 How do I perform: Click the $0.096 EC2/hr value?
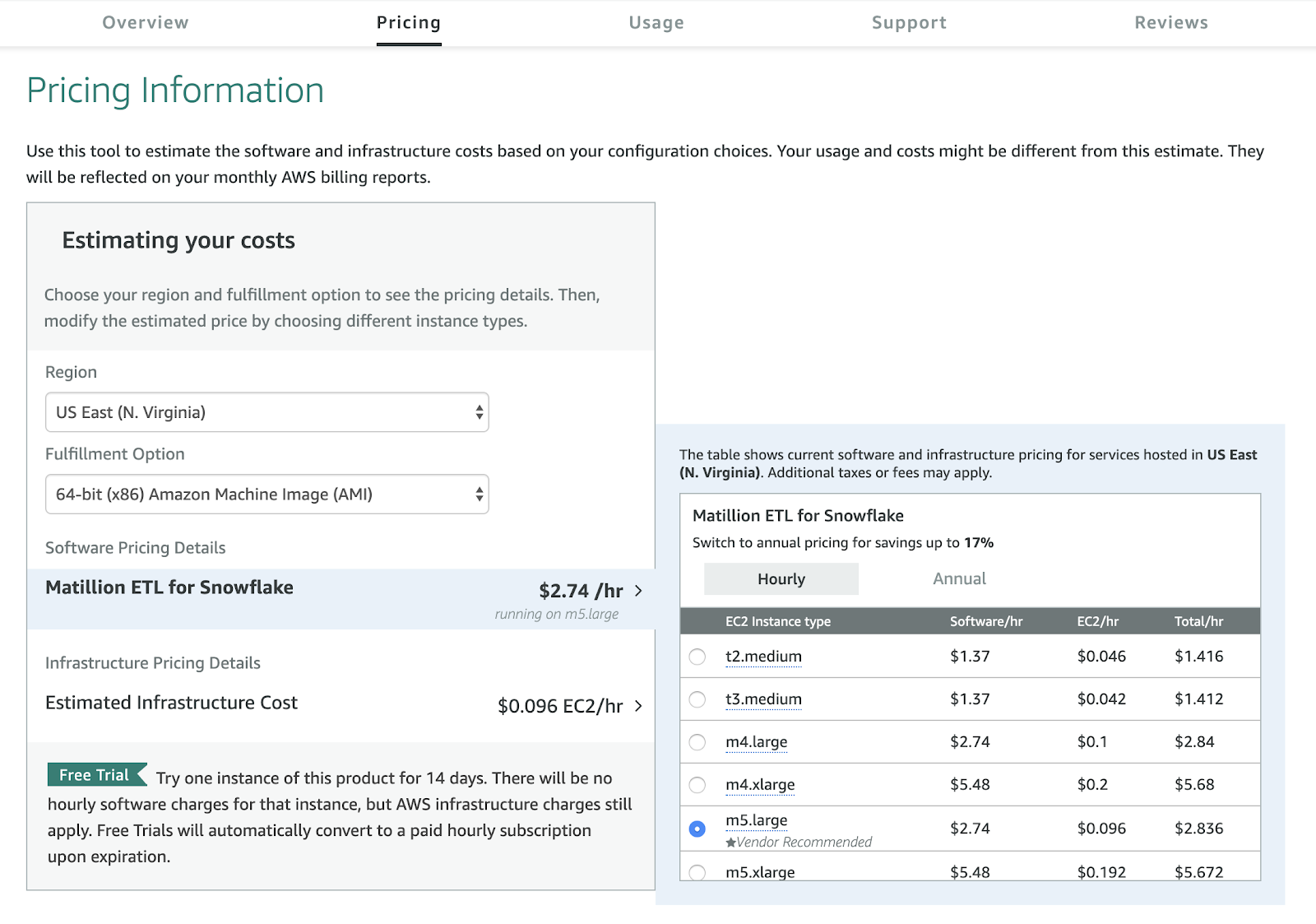(x=560, y=706)
